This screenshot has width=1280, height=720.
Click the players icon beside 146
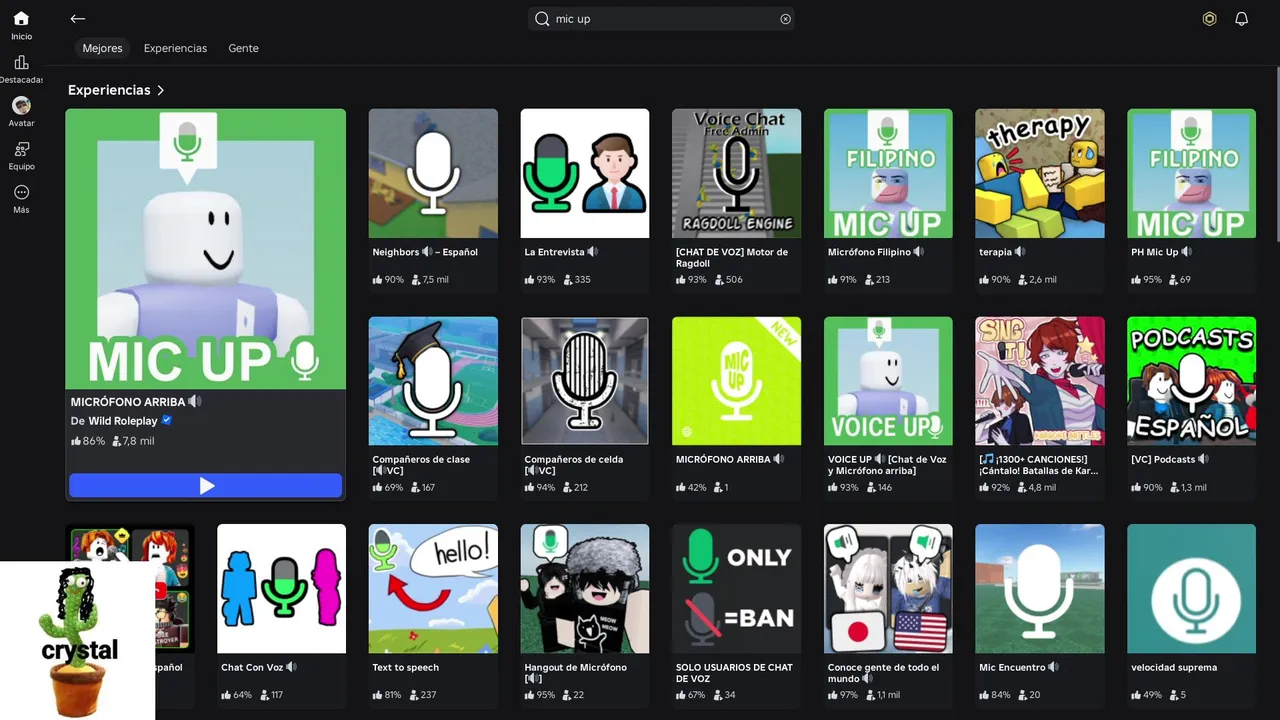(872, 488)
